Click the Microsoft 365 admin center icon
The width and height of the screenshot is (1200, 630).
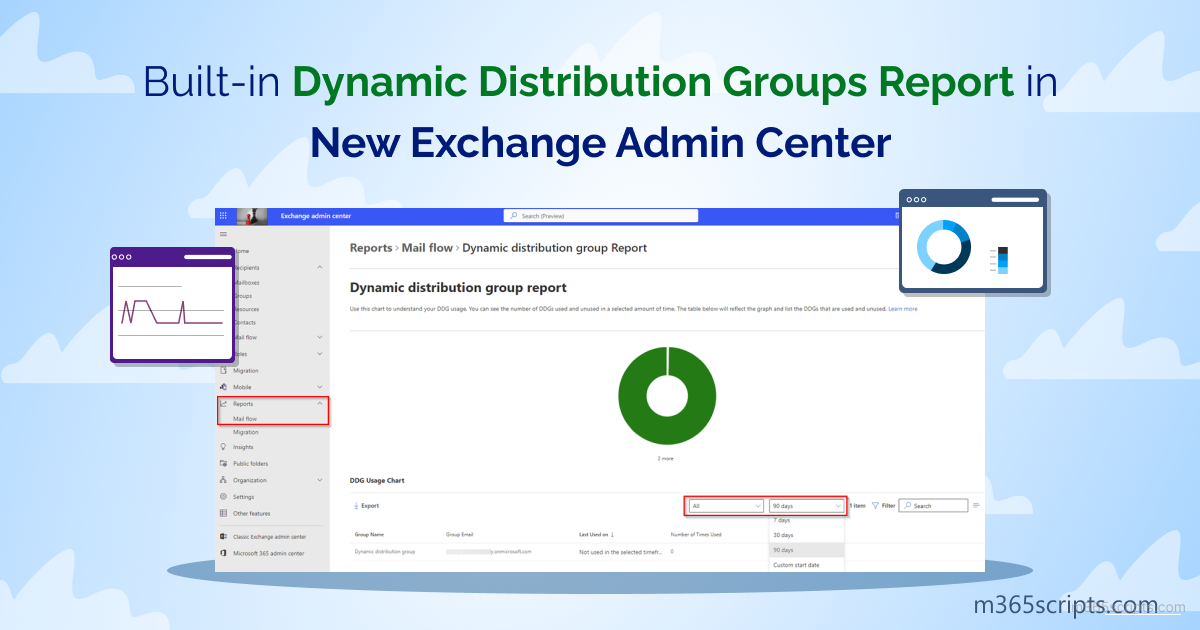223,553
